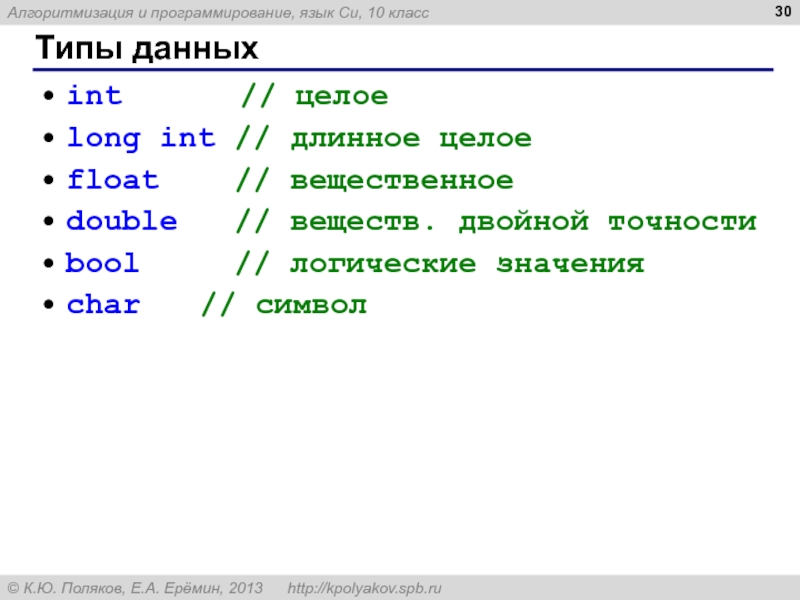Click the comment '// символ'

click(x=284, y=305)
